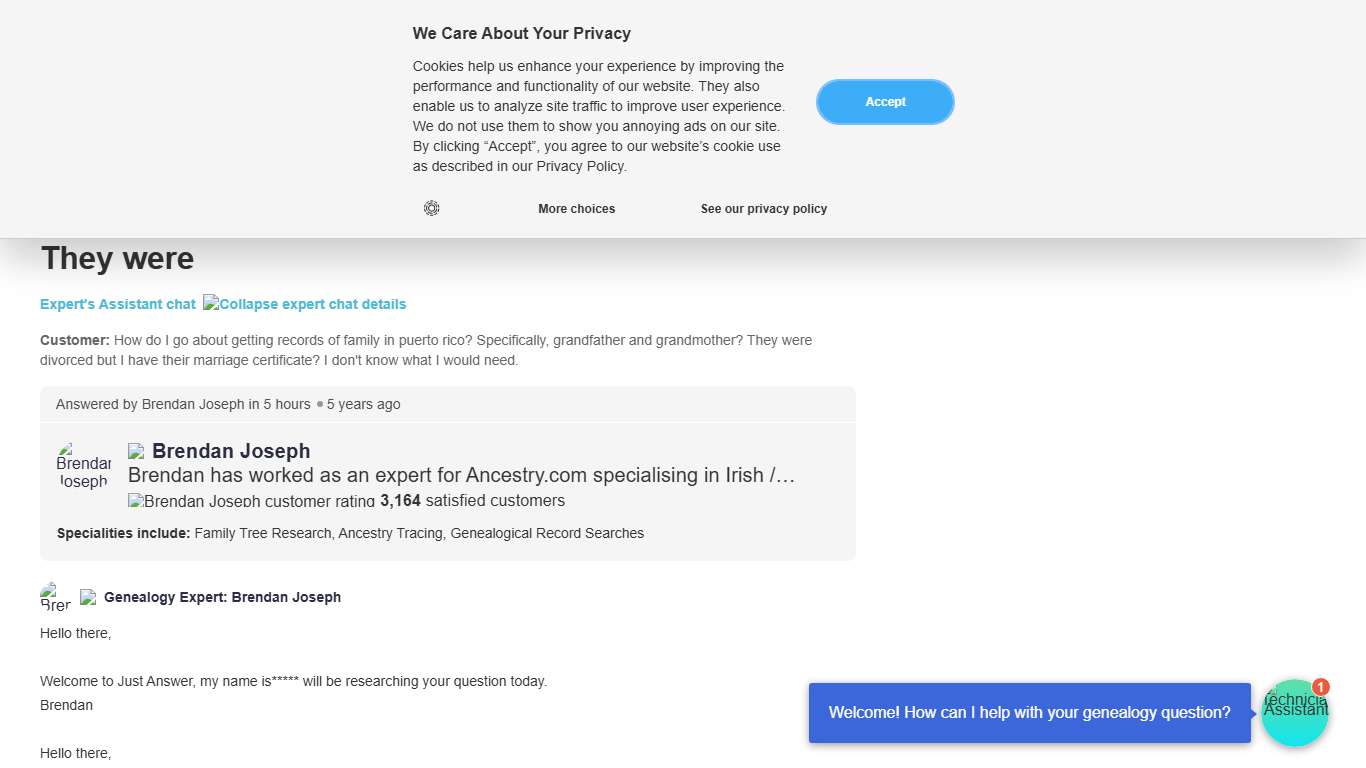Open the Brendan Joseph expert name heading

coord(231,451)
